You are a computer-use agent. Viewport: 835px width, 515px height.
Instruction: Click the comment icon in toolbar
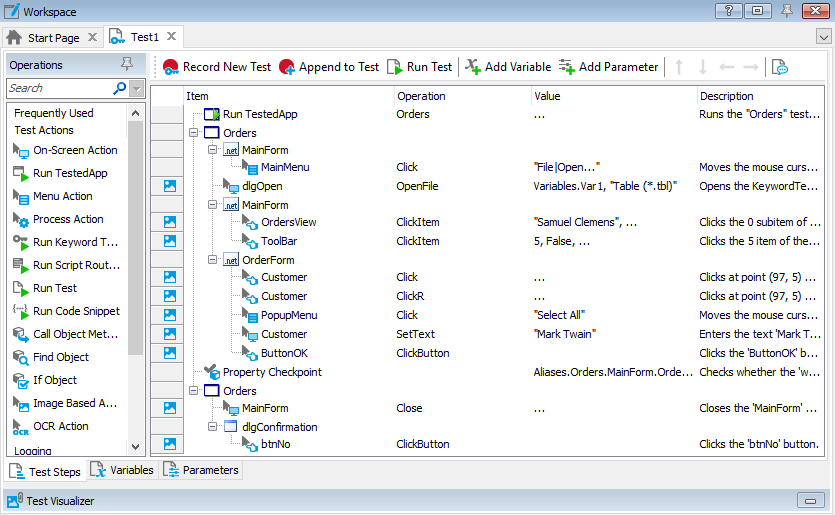780,67
